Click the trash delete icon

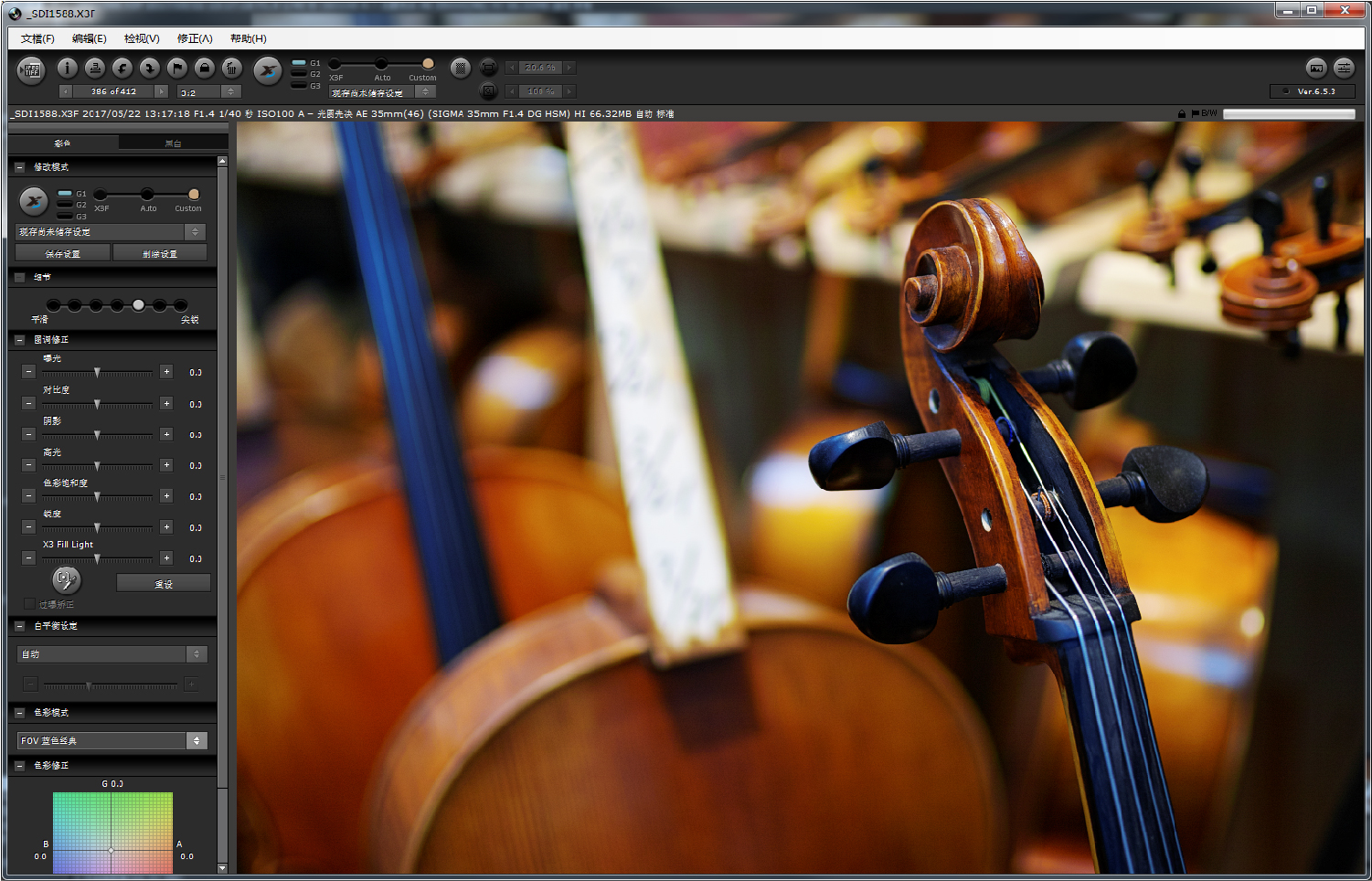tap(232, 68)
